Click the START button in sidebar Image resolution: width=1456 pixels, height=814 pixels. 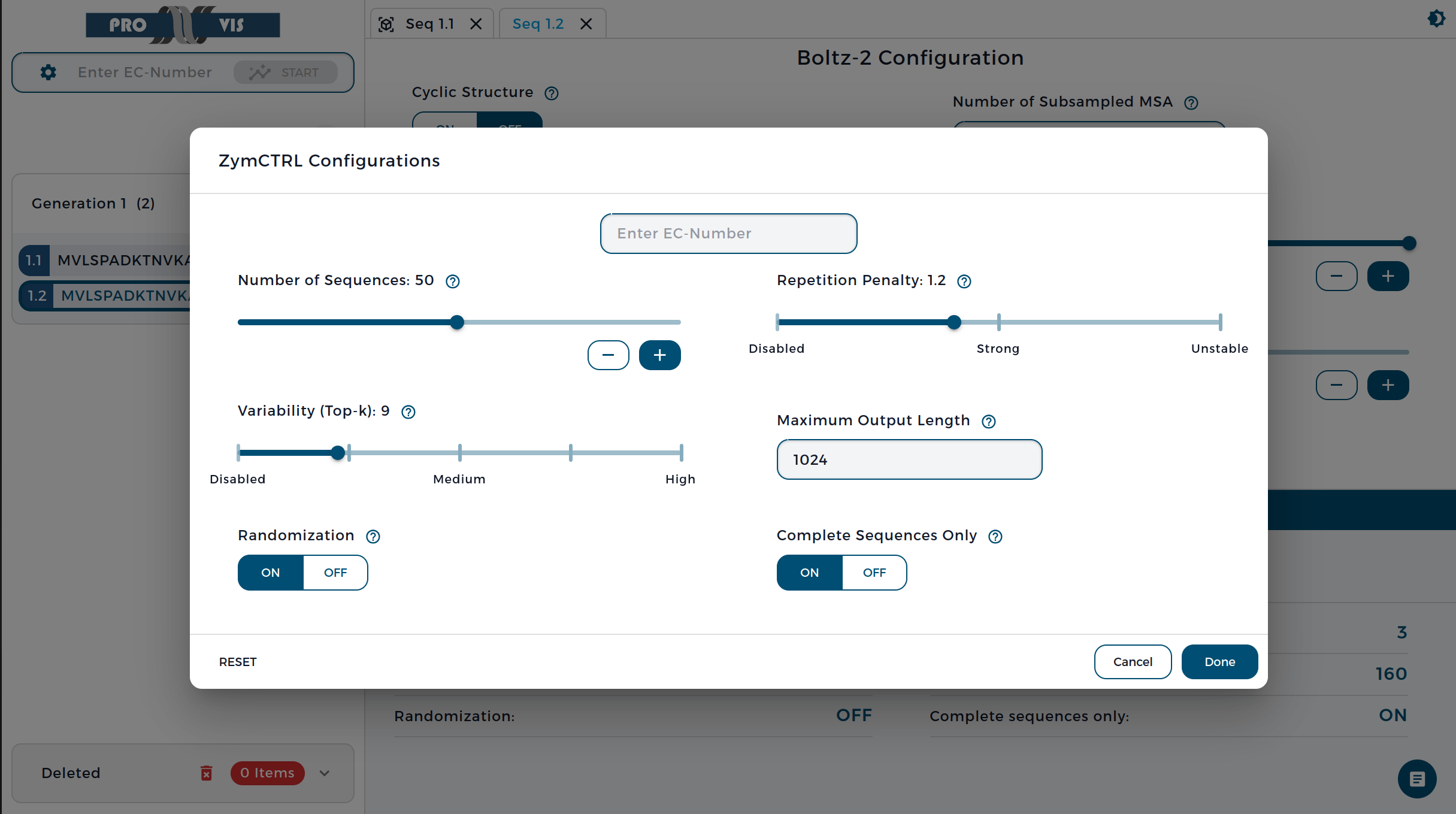point(286,72)
